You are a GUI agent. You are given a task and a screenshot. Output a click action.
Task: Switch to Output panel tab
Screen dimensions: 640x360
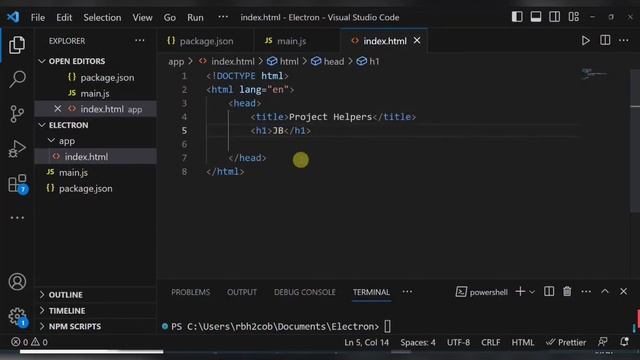point(242,292)
